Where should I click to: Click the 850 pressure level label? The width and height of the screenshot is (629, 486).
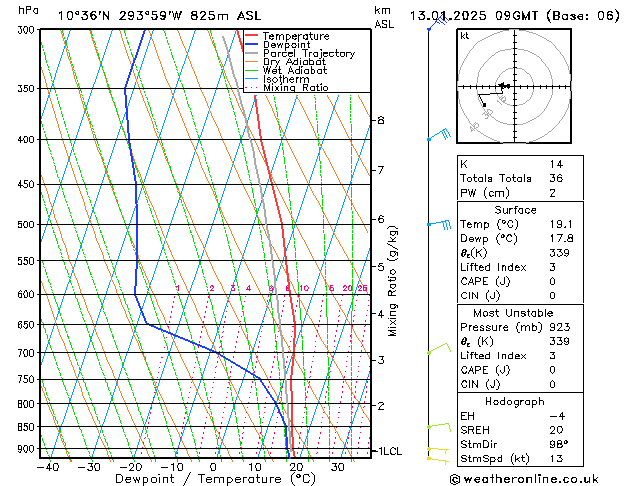[28, 427]
